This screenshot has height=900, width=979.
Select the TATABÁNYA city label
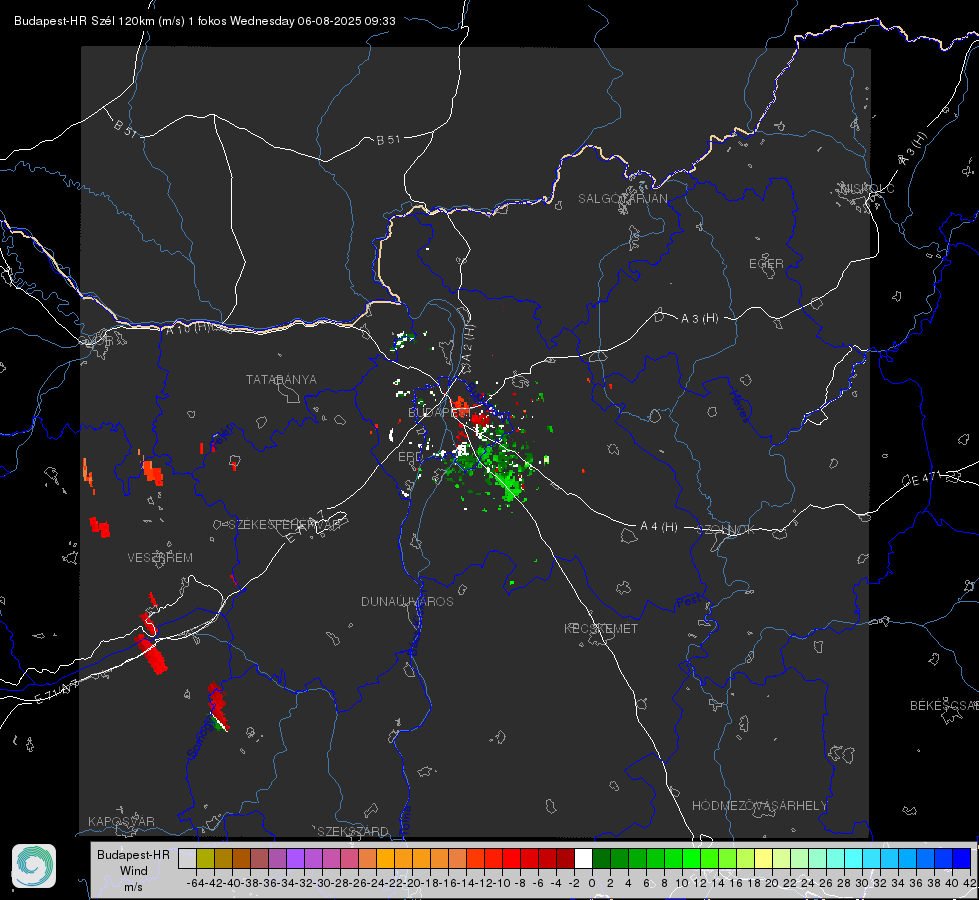(281, 380)
